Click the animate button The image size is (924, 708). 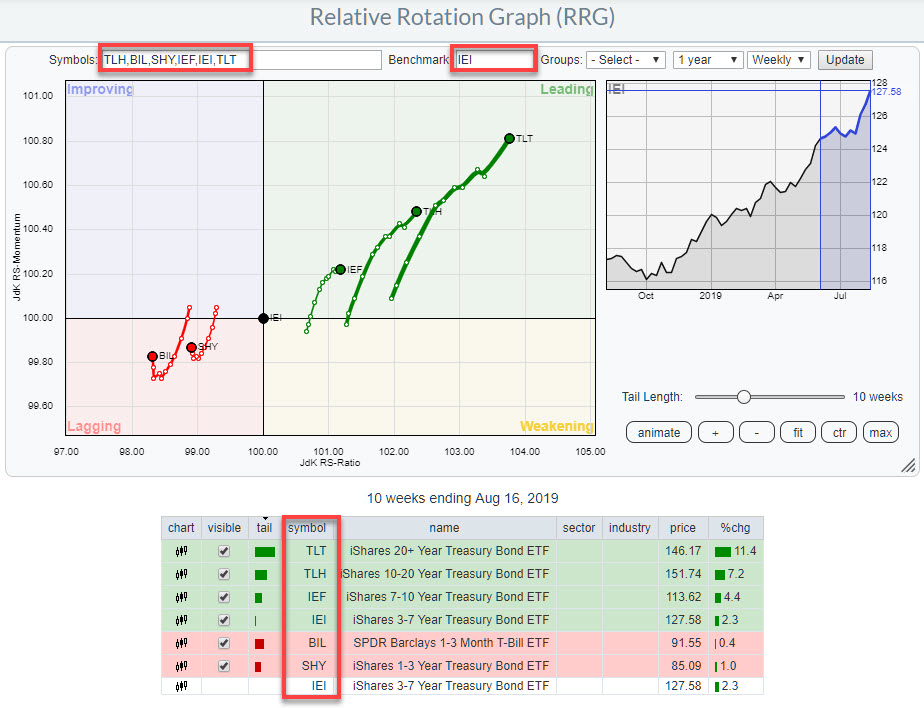click(x=659, y=433)
